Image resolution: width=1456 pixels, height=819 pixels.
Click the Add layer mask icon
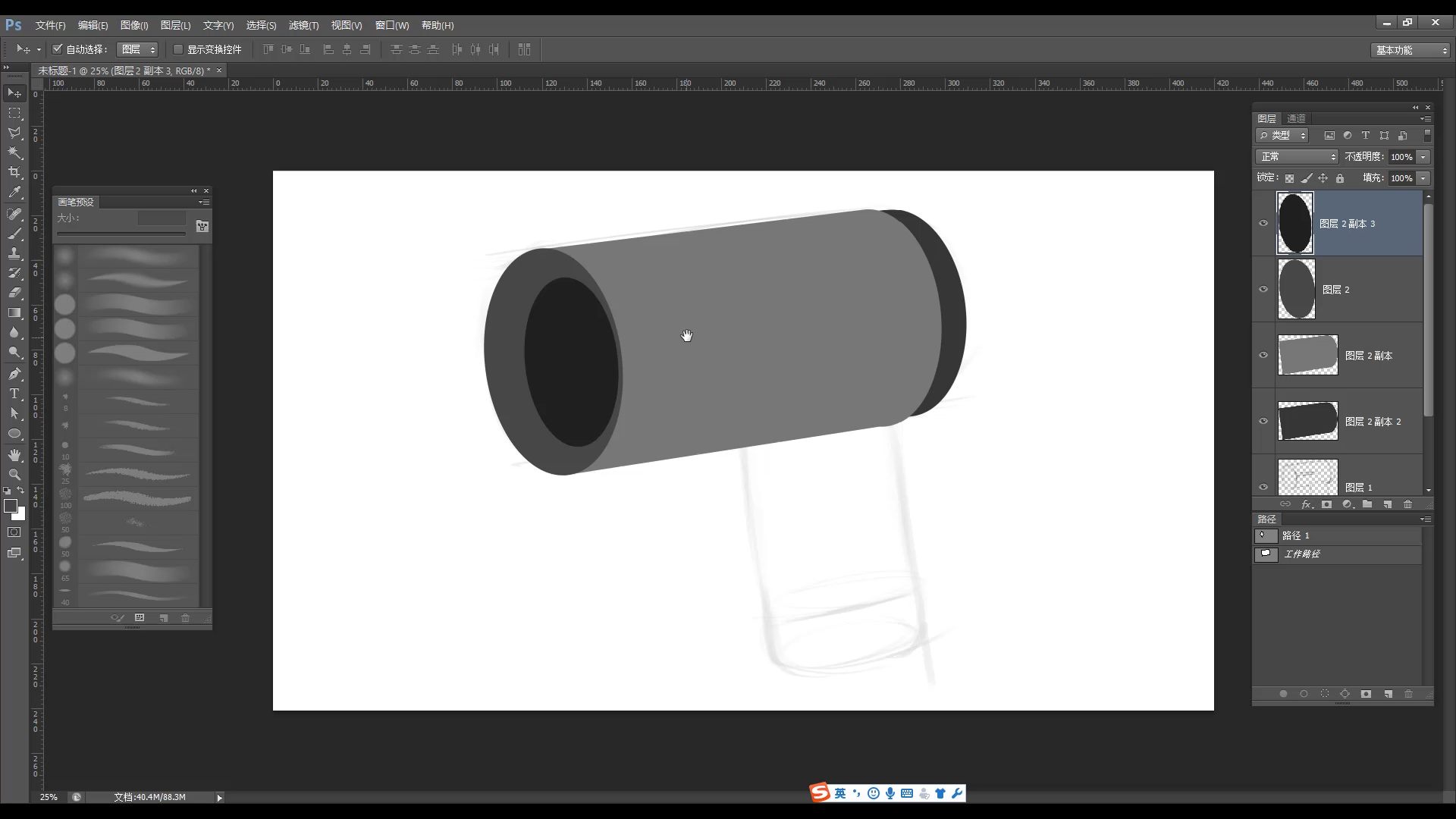point(1327,504)
